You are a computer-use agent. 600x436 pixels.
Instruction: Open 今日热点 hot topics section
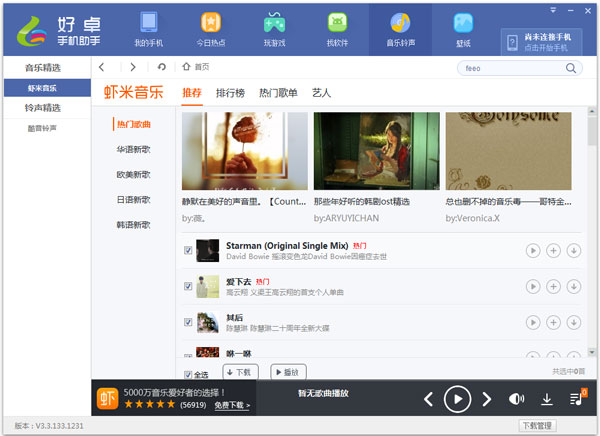click(x=211, y=30)
